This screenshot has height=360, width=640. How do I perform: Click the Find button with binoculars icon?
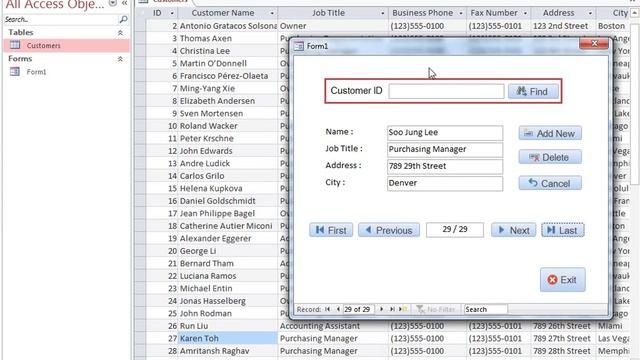coord(533,91)
